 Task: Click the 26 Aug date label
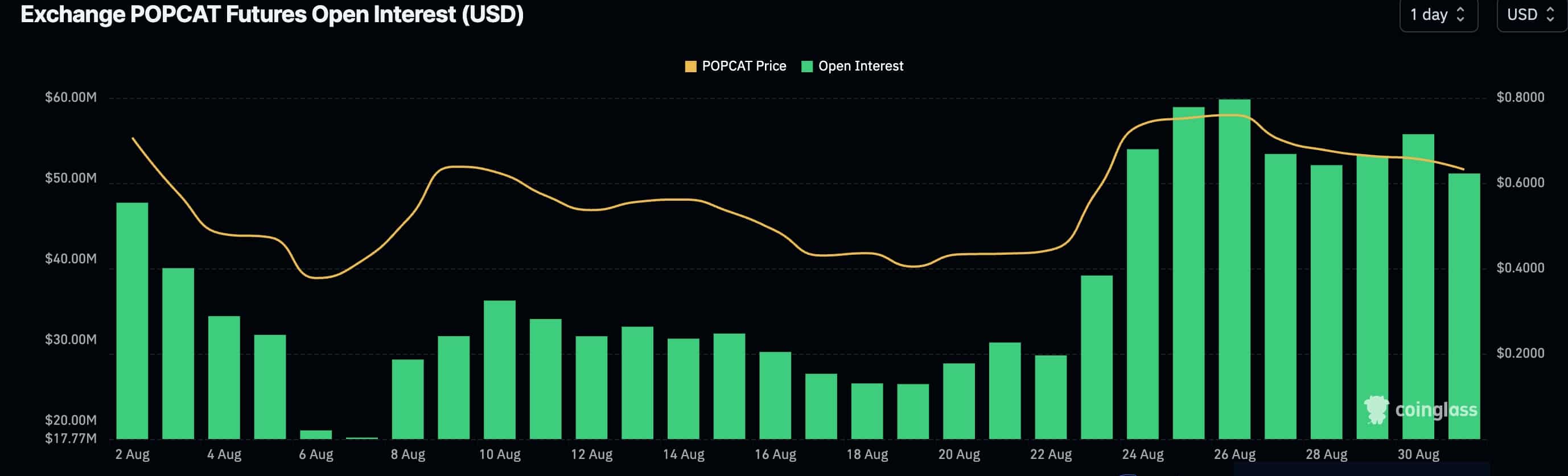1234,455
